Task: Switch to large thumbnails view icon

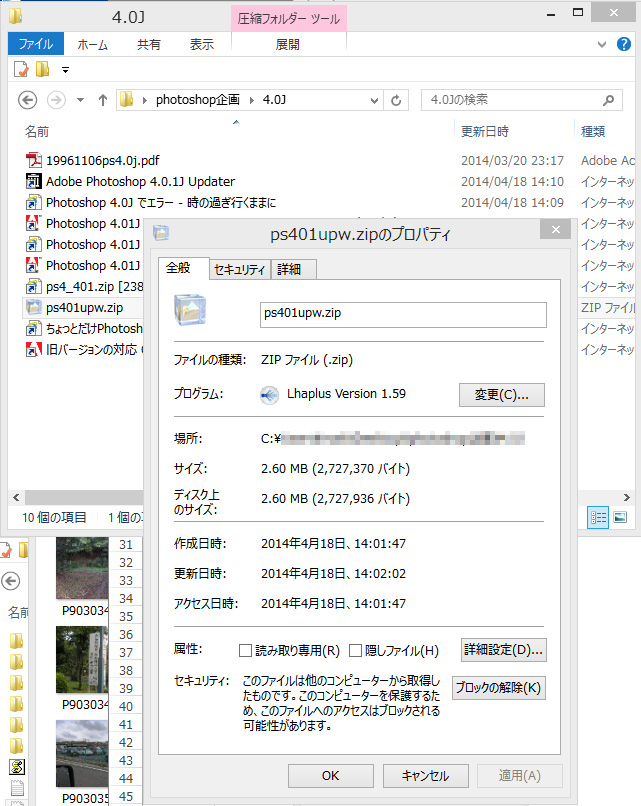Action: tap(620, 517)
